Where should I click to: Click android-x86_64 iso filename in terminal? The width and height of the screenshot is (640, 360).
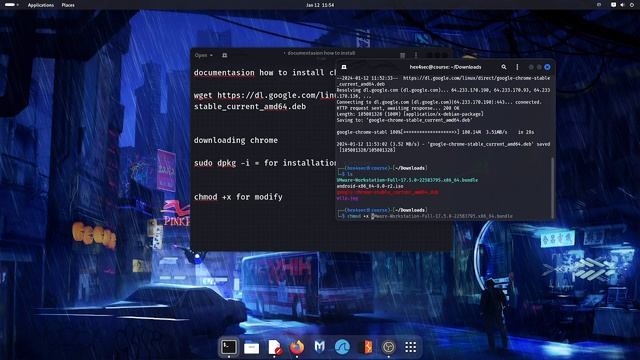[370, 186]
